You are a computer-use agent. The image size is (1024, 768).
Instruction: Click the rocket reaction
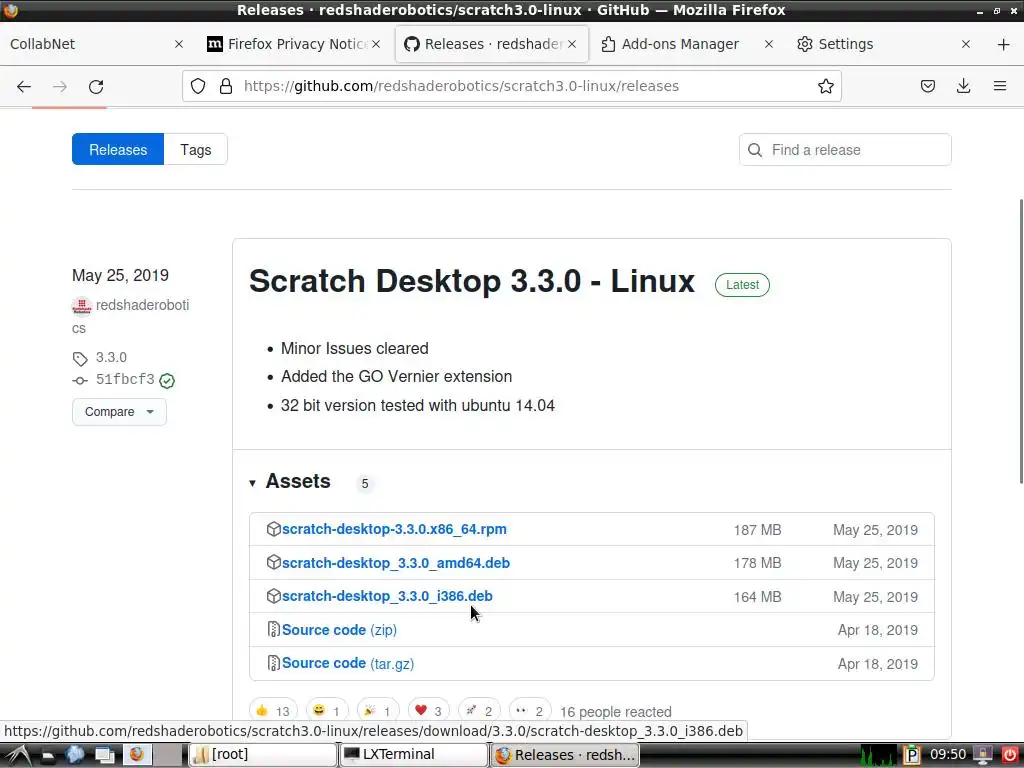(480, 711)
